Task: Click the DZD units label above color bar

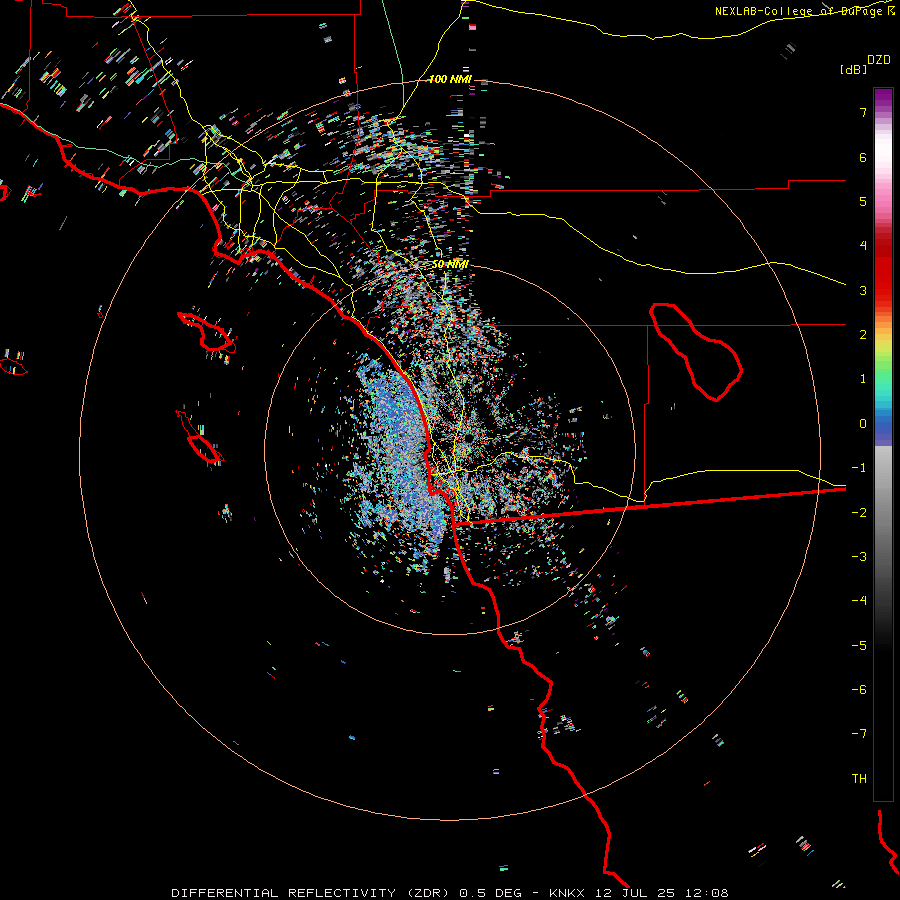Action: (879, 60)
